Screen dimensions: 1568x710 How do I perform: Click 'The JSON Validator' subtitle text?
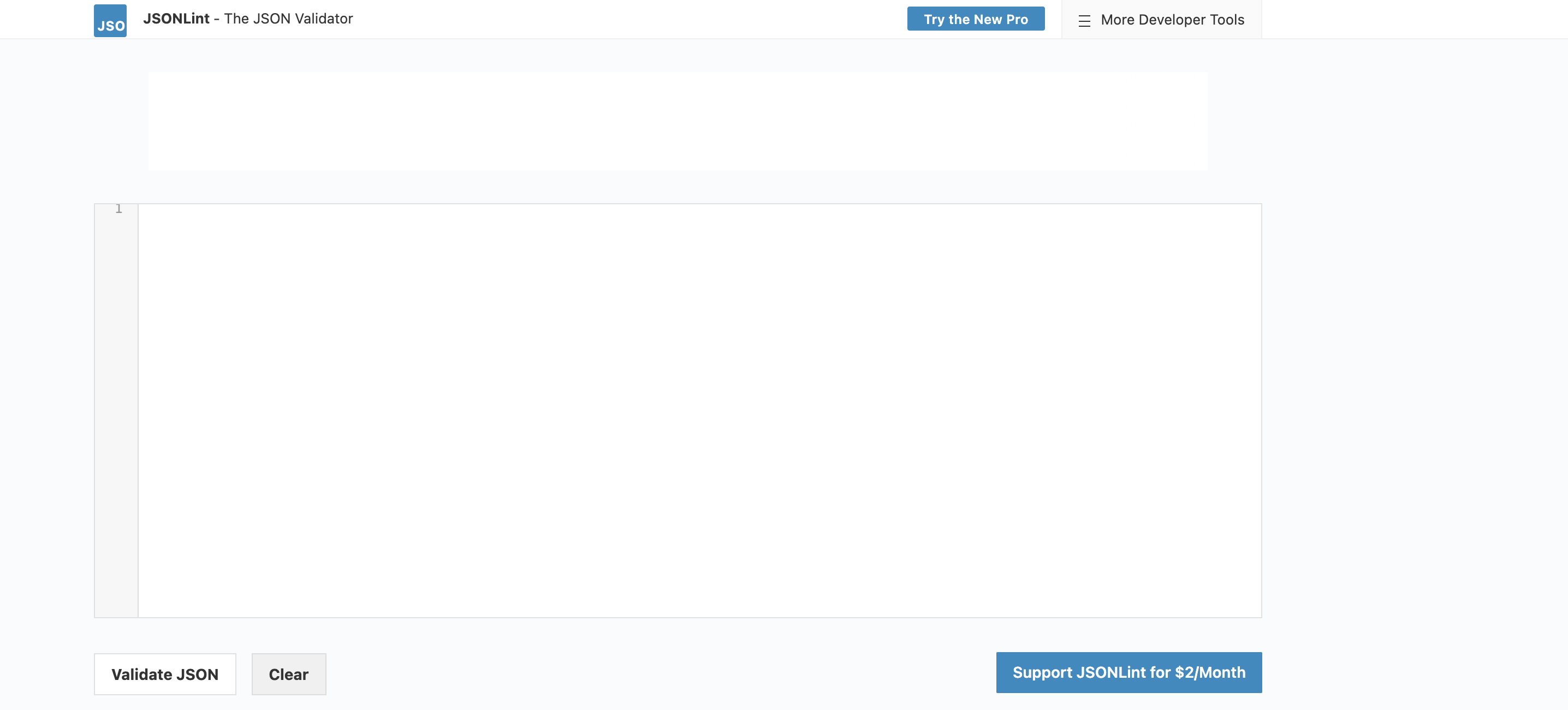point(288,19)
